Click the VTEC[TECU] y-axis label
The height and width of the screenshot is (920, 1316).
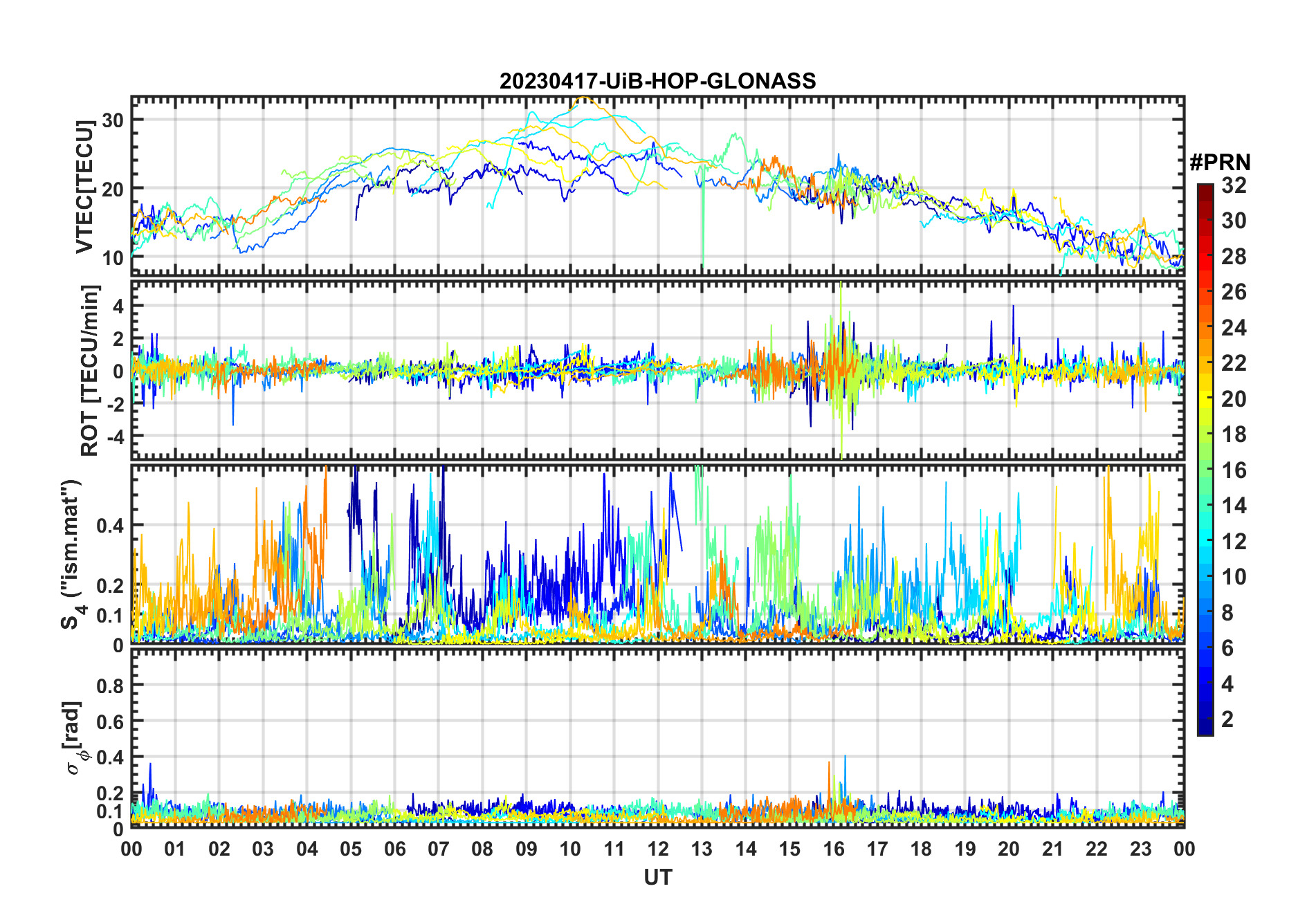(84, 187)
